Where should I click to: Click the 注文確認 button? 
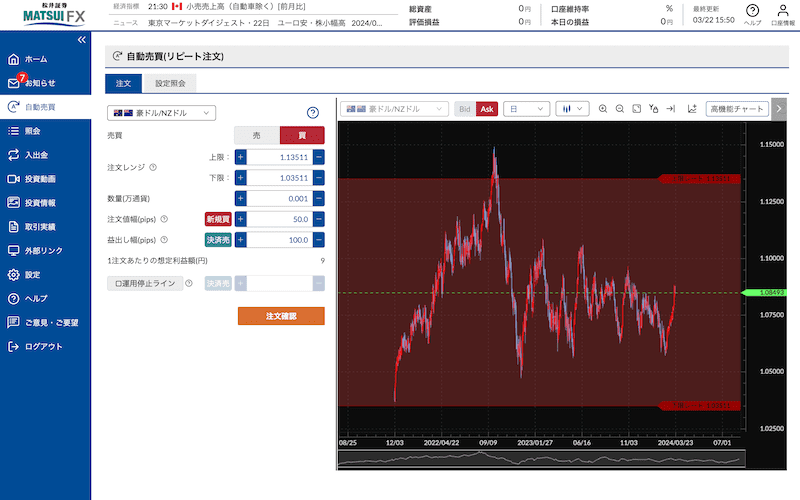[281, 316]
